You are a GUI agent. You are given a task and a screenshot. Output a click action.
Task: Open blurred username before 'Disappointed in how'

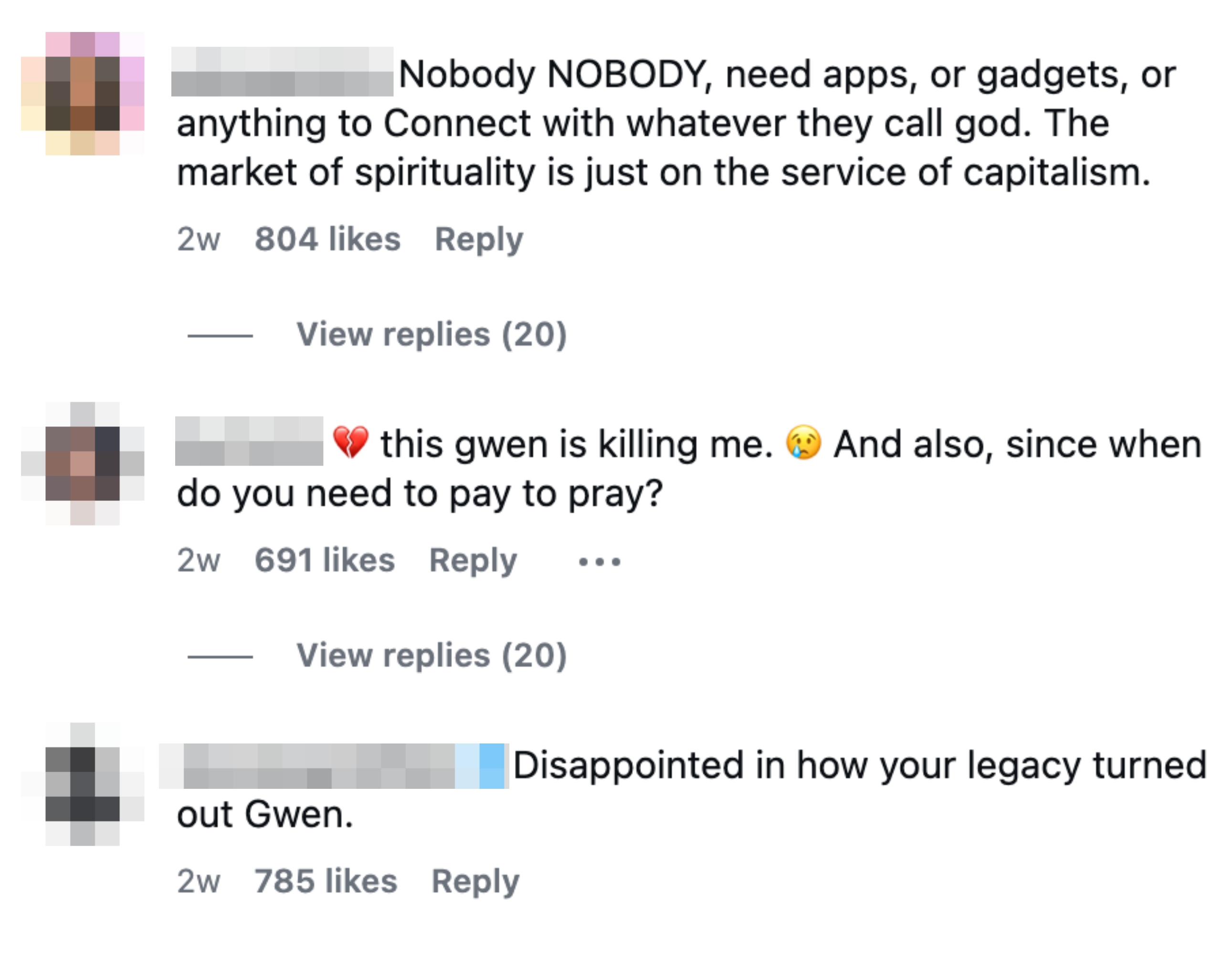(333, 766)
